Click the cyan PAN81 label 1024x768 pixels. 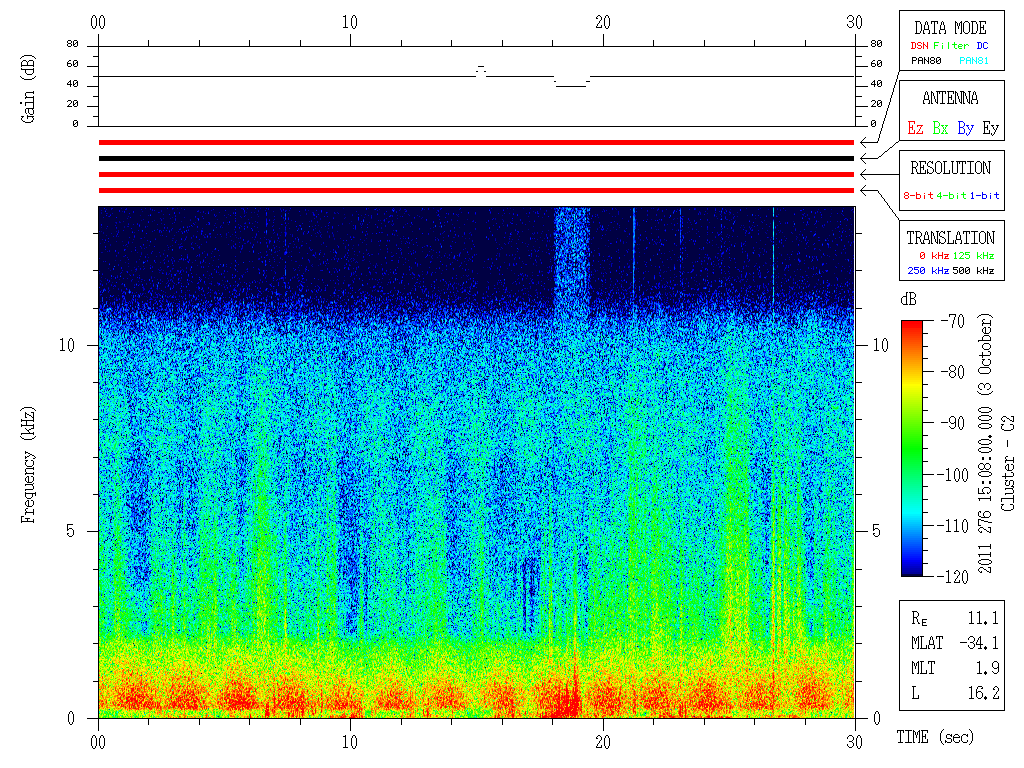coord(974,61)
